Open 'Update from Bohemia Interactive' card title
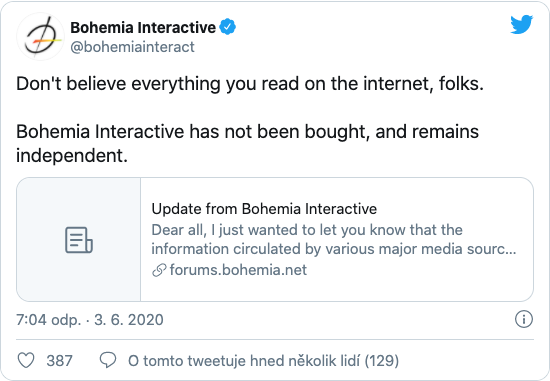 click(x=264, y=209)
